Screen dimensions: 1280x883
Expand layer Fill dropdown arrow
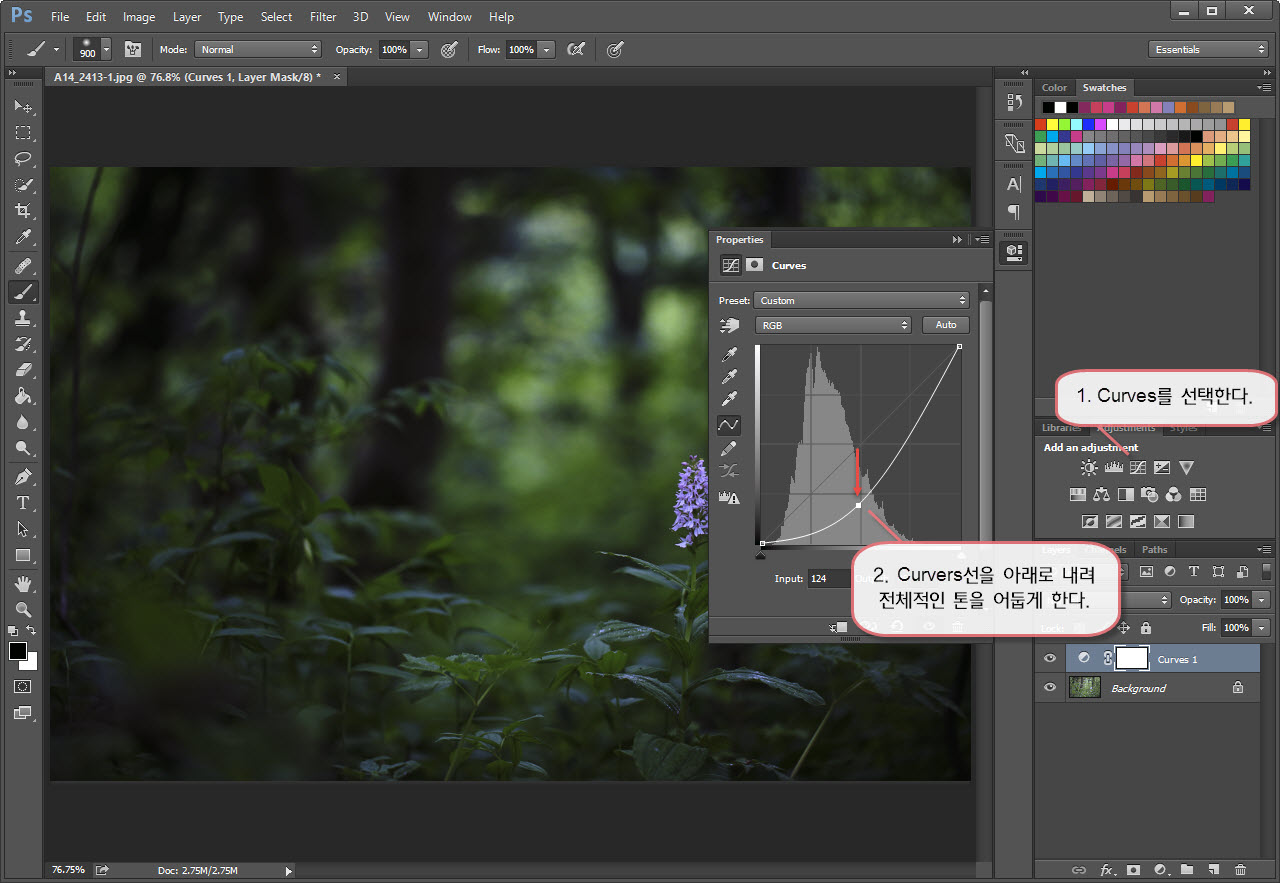point(1261,627)
